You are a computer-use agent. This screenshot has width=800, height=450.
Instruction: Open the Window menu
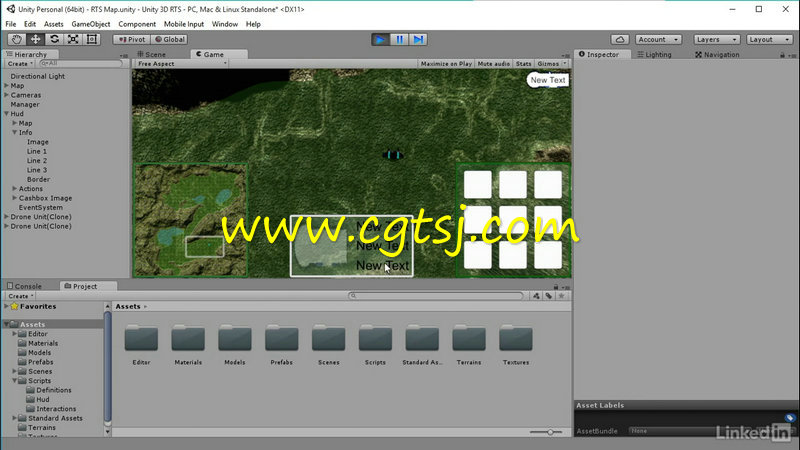pos(224,24)
